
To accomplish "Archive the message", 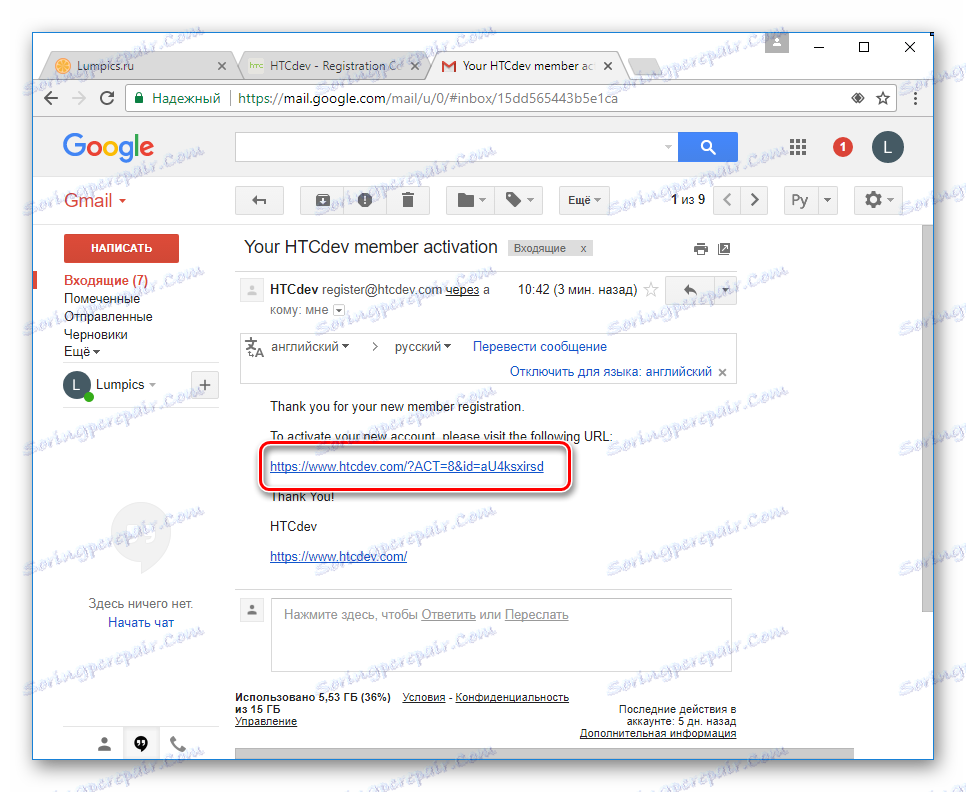I will click(x=322, y=200).
